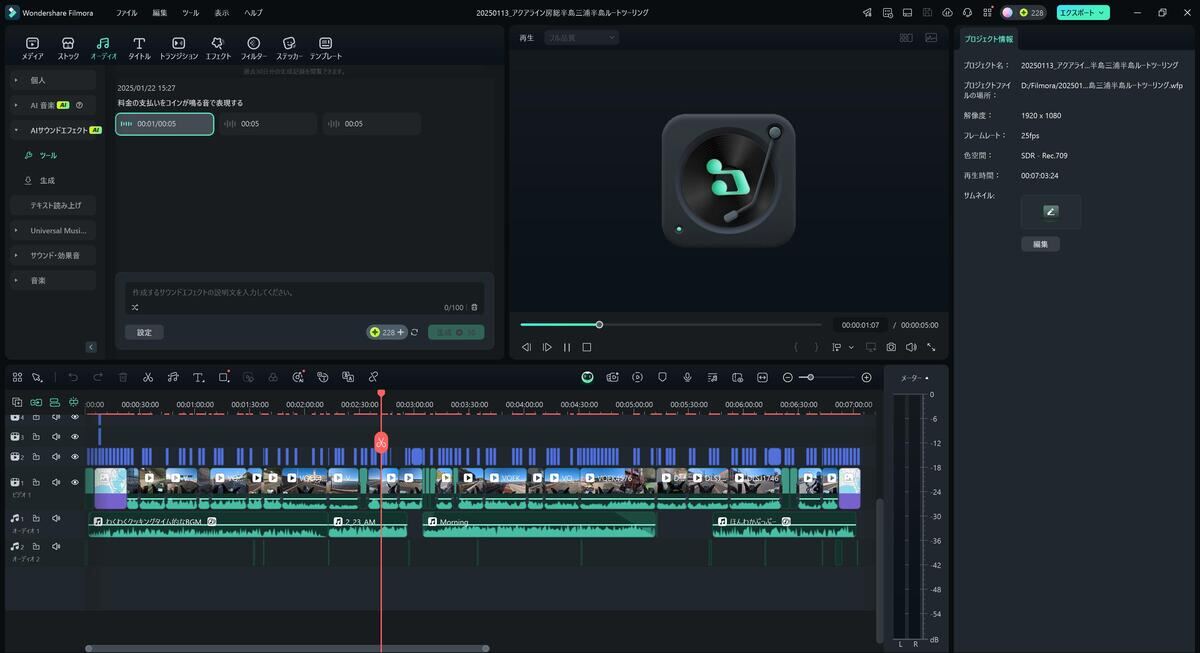Click the AI music help question icon
1200x653 pixels.
(x=79, y=105)
